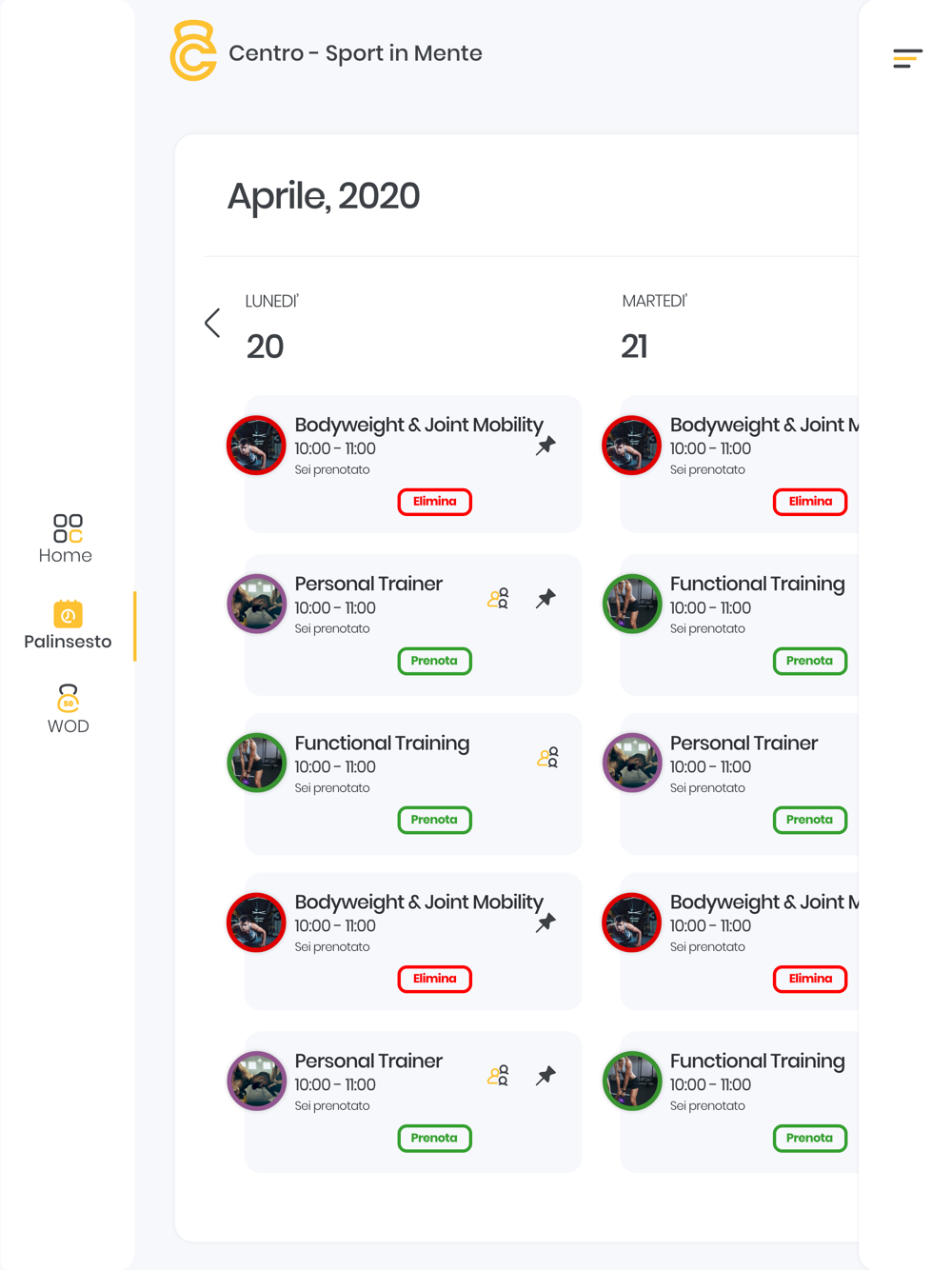Open the hamburger menu

907,59
